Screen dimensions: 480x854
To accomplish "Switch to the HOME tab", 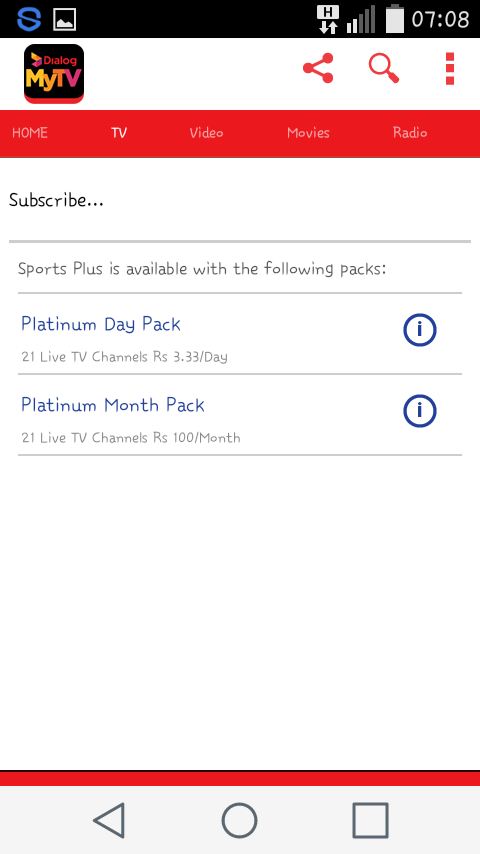I will [30, 133].
